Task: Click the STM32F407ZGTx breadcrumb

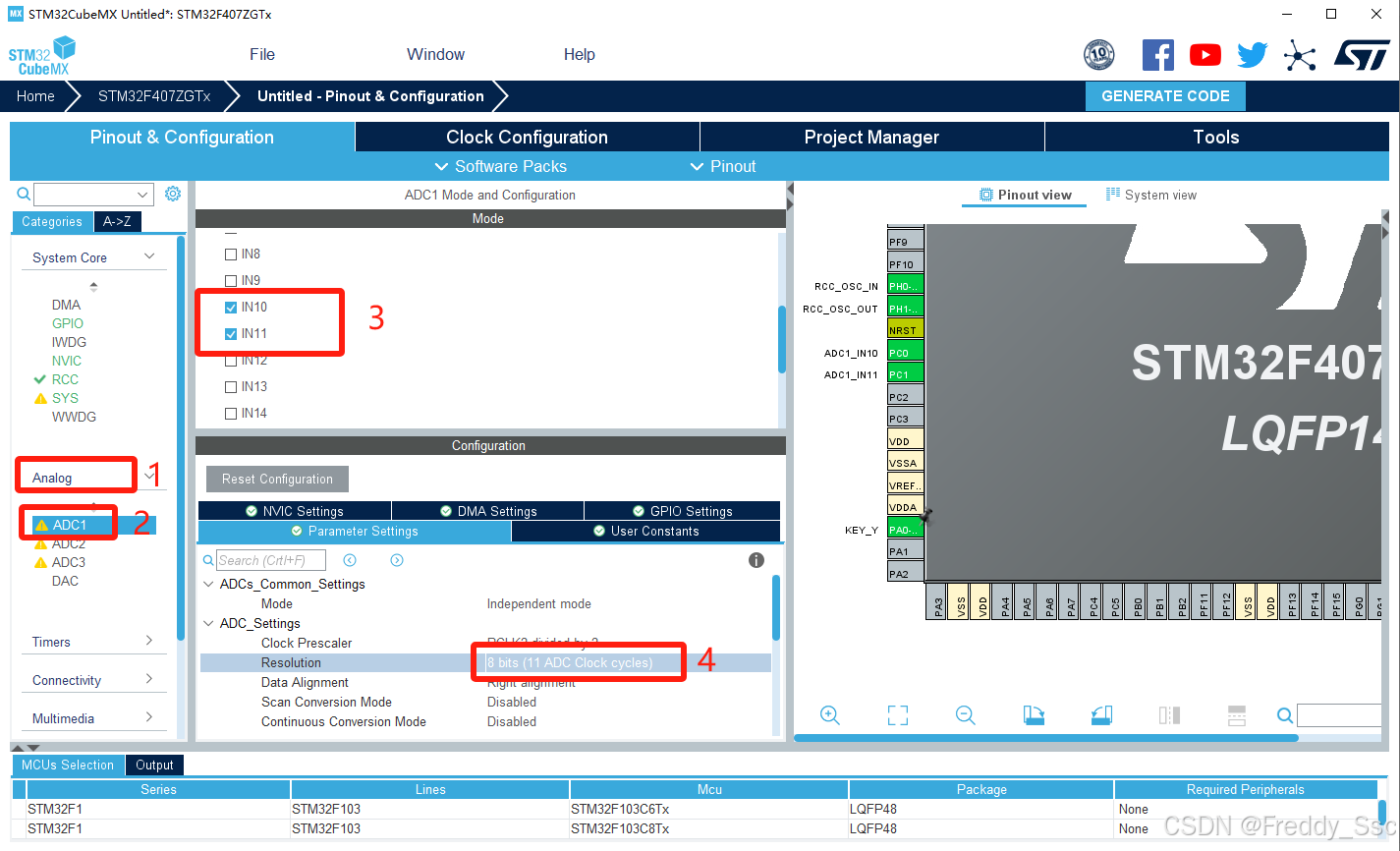Action: pyautogui.click(x=154, y=96)
